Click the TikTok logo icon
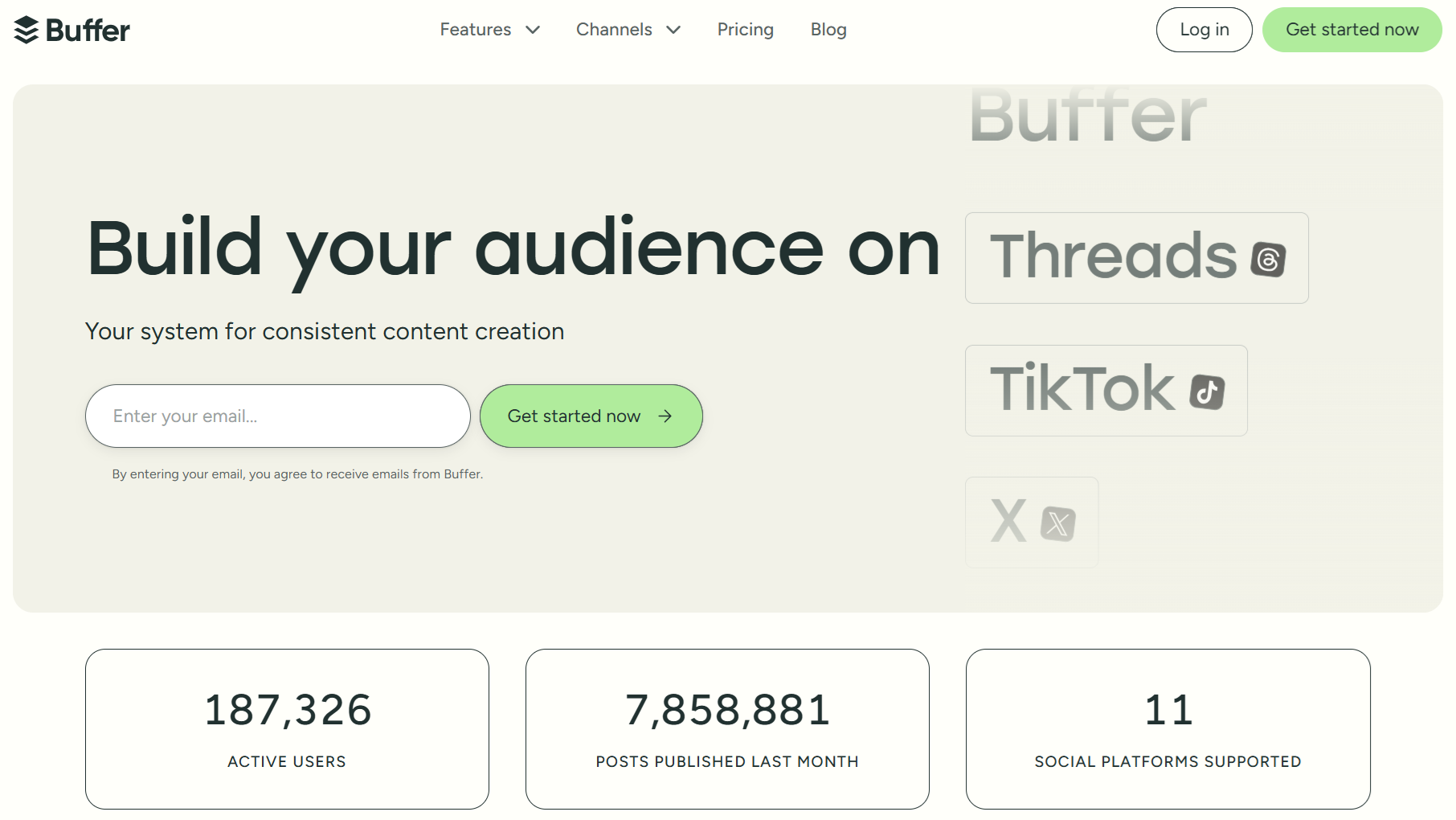Screen dimensions: 1456x820 [x=1208, y=392]
